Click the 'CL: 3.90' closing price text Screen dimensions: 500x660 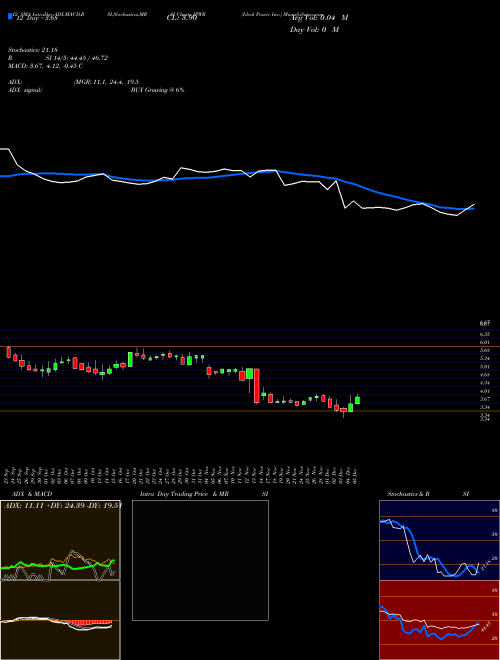pyautogui.click(x=182, y=18)
